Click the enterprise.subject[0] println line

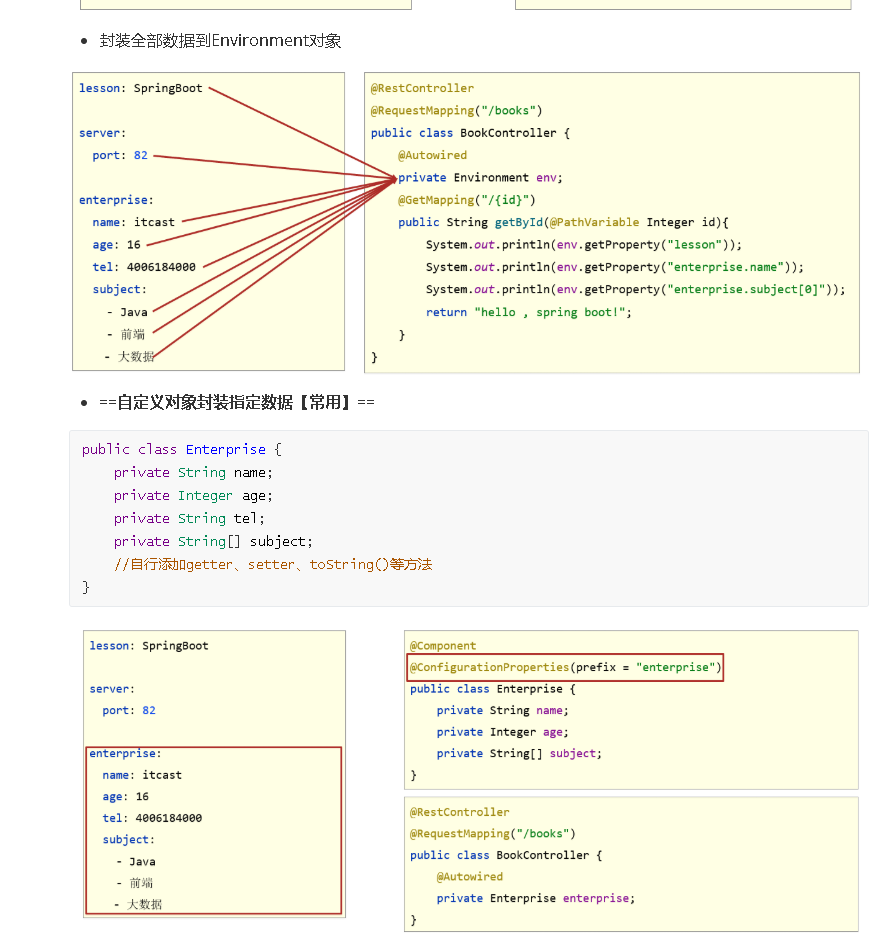pos(635,290)
